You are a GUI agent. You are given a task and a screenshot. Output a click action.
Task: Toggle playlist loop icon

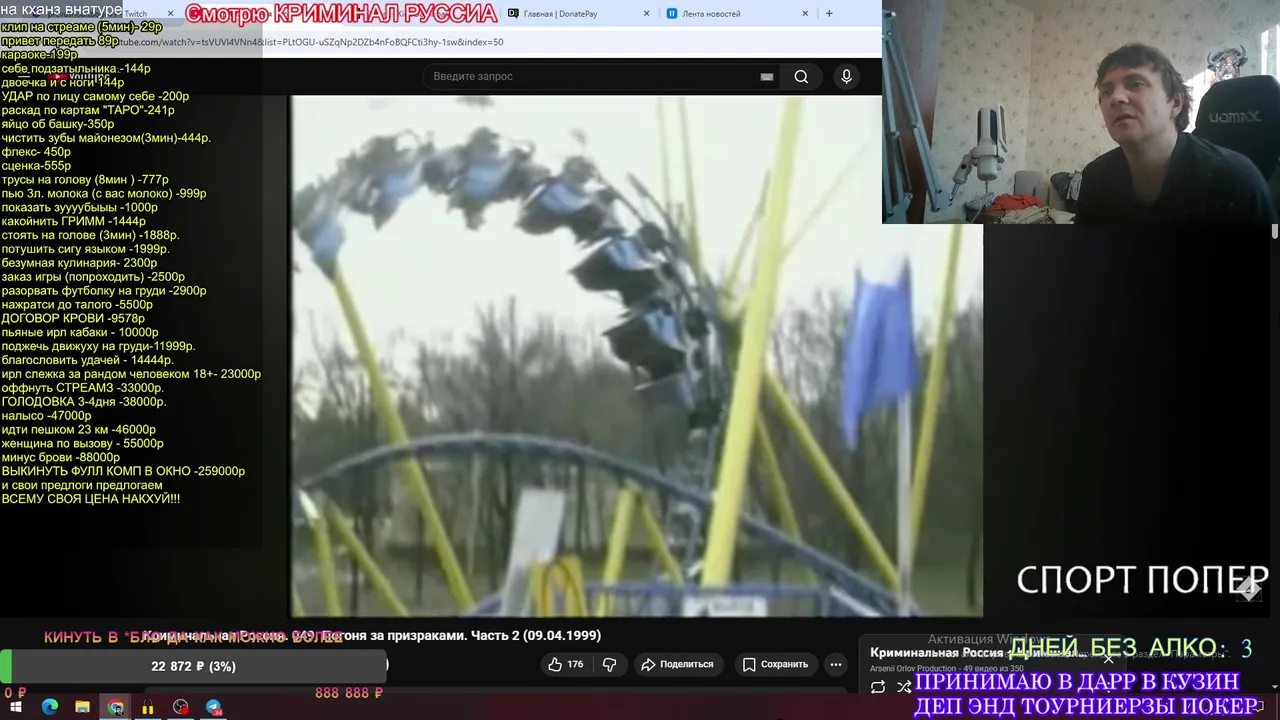pos(878,687)
